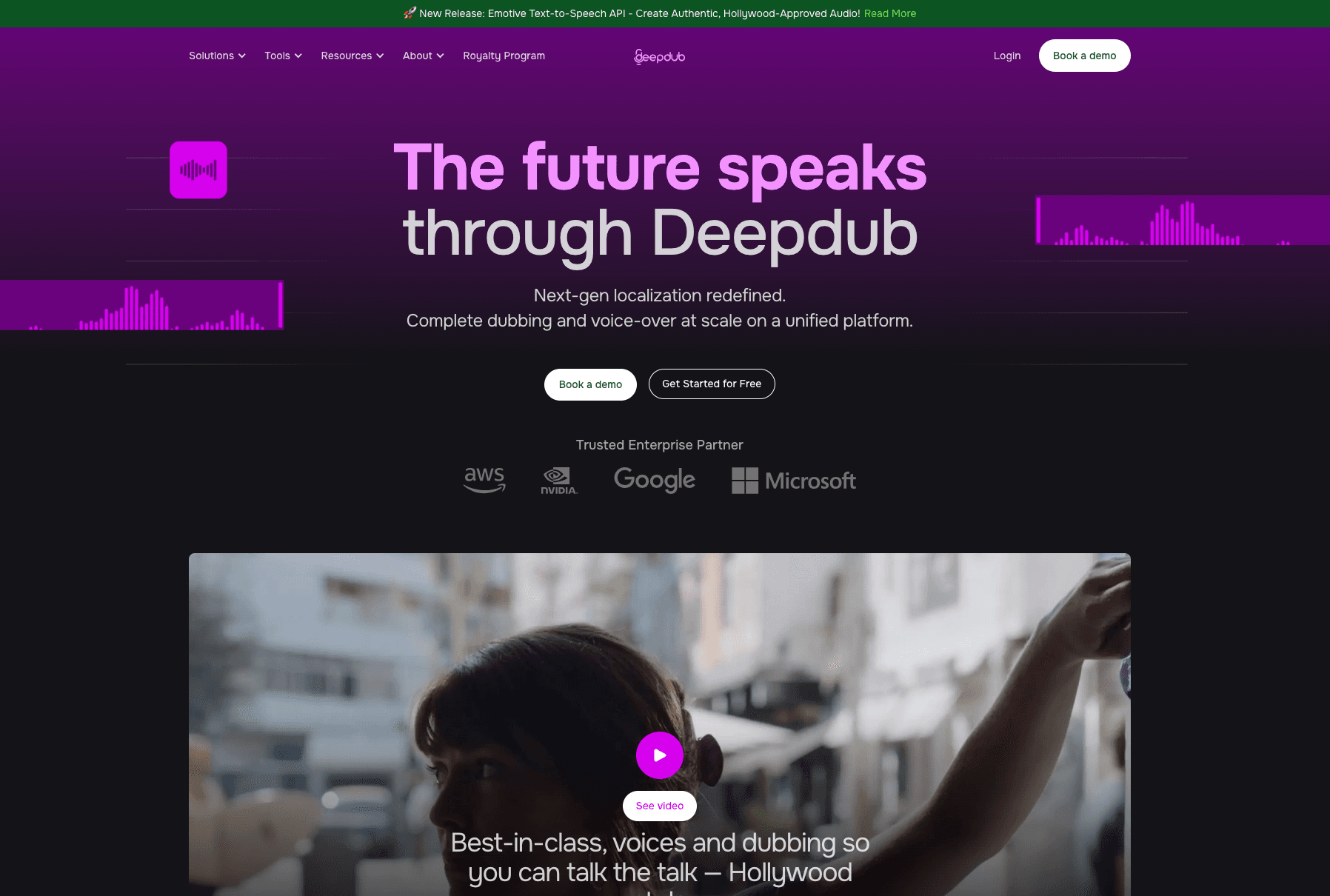Image resolution: width=1330 pixels, height=896 pixels.
Task: Click Get Started for Free button
Action: point(712,384)
